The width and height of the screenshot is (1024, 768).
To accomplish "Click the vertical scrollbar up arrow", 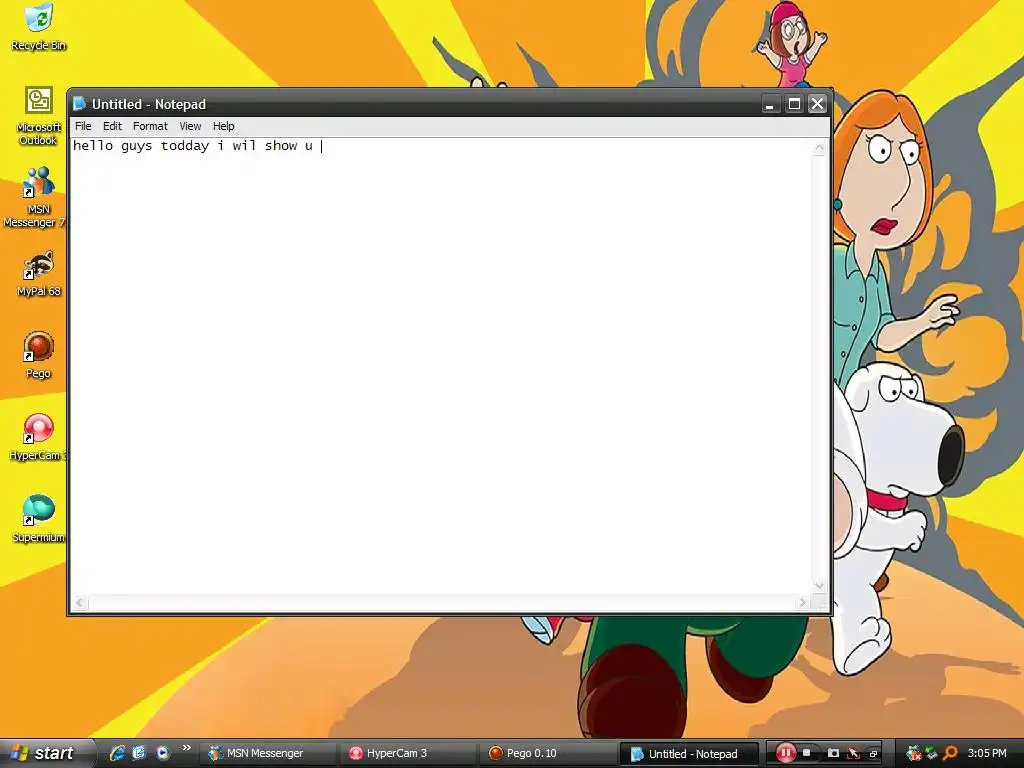I will tap(819, 148).
